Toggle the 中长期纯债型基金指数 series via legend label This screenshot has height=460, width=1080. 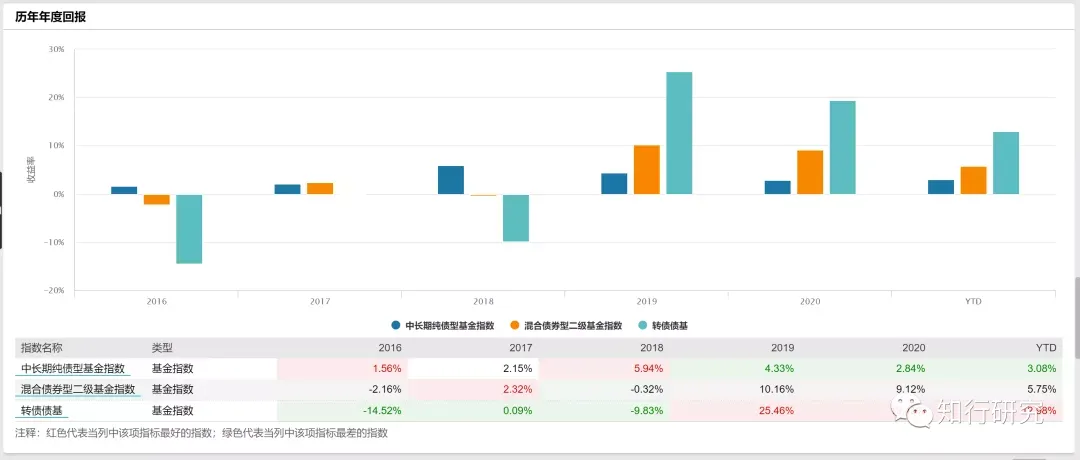[449, 326]
